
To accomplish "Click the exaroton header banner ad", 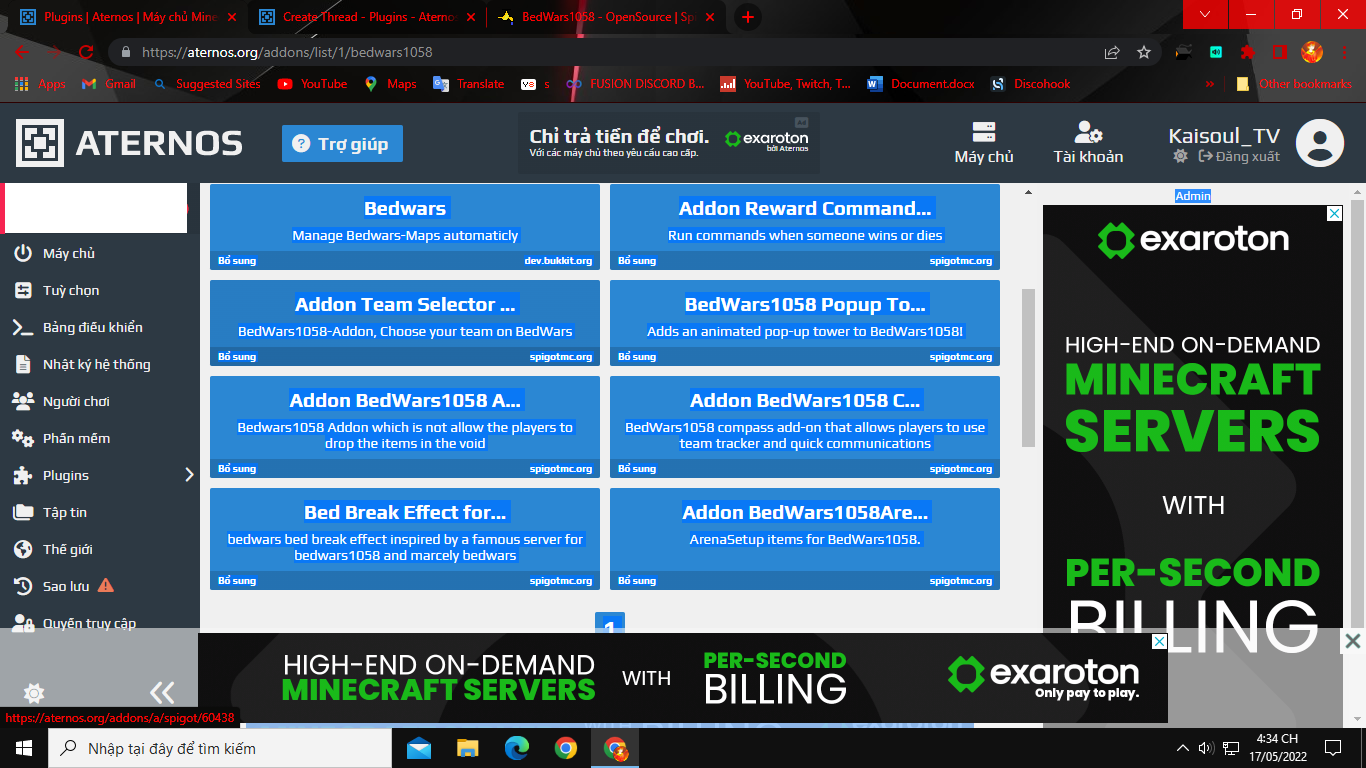I will click(669, 143).
